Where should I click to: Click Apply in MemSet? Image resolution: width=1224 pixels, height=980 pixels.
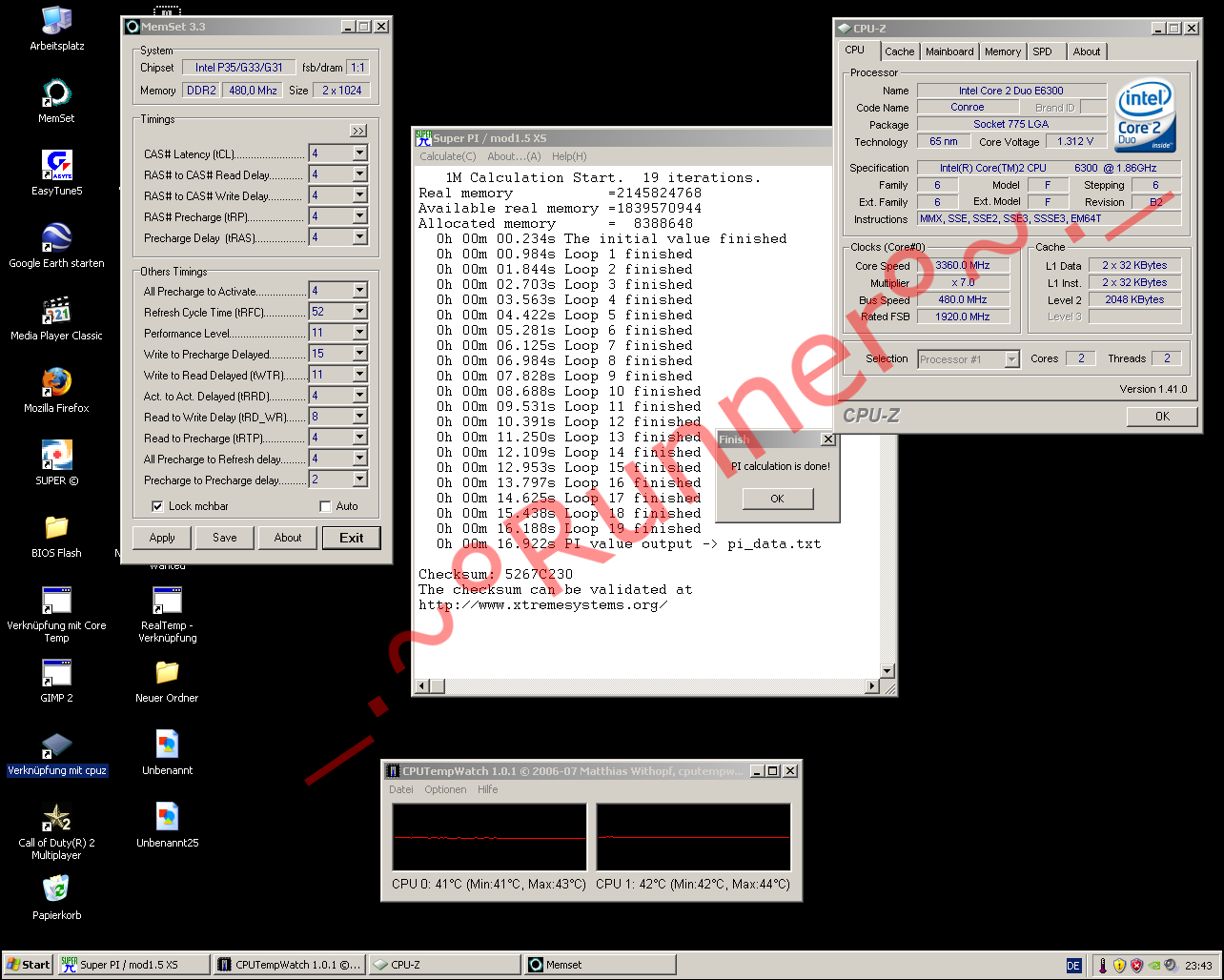coord(162,538)
